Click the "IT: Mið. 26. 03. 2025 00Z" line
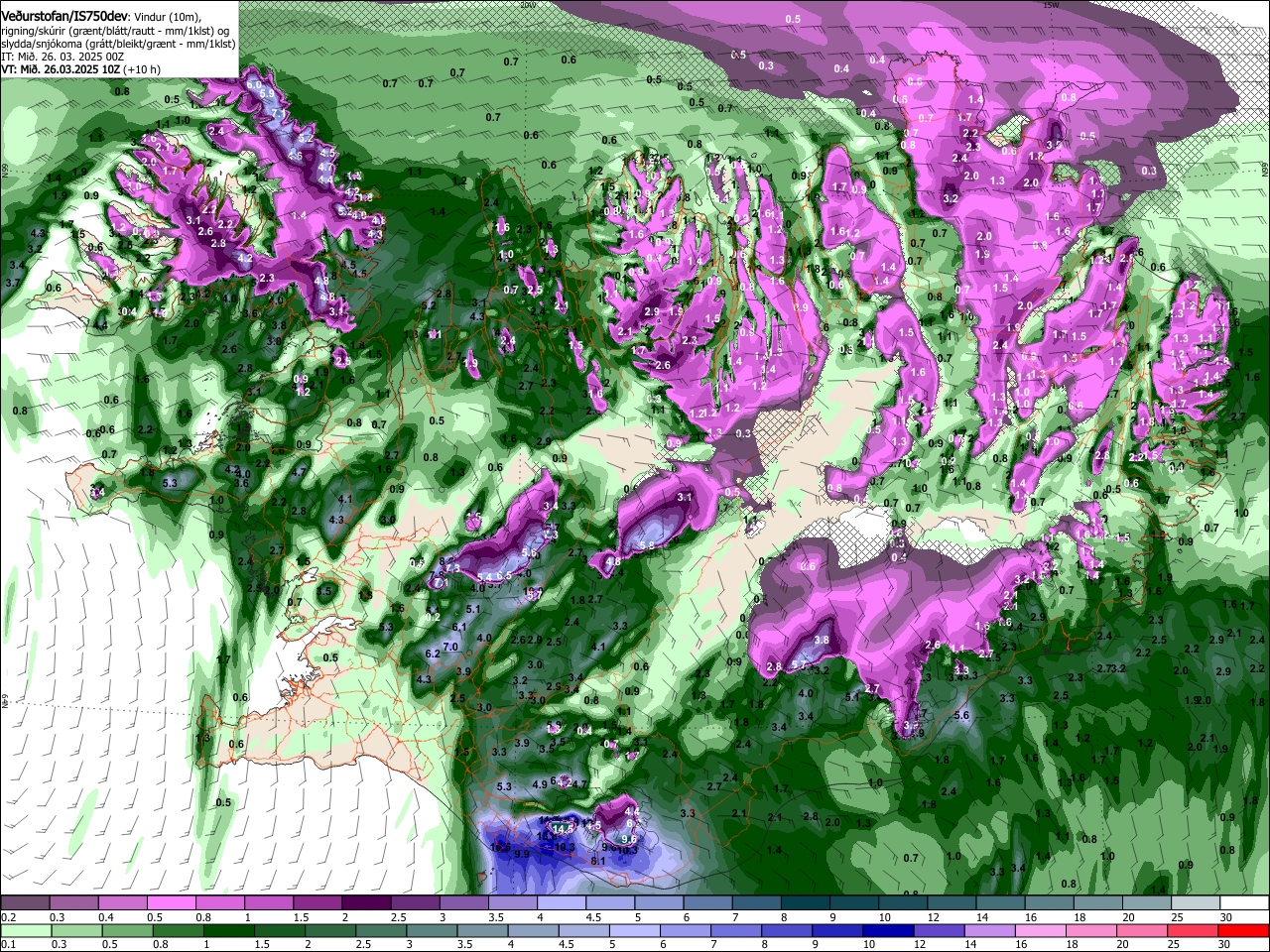The width and height of the screenshot is (1270, 952). [x=63, y=57]
